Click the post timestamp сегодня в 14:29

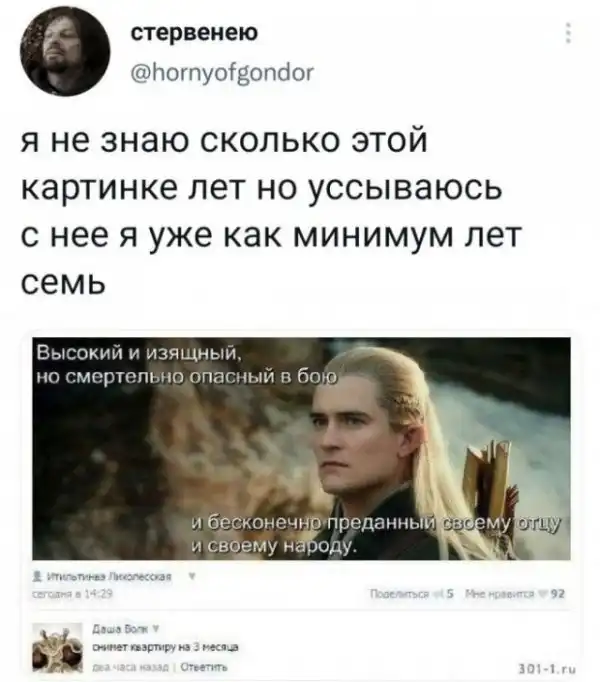[73, 594]
